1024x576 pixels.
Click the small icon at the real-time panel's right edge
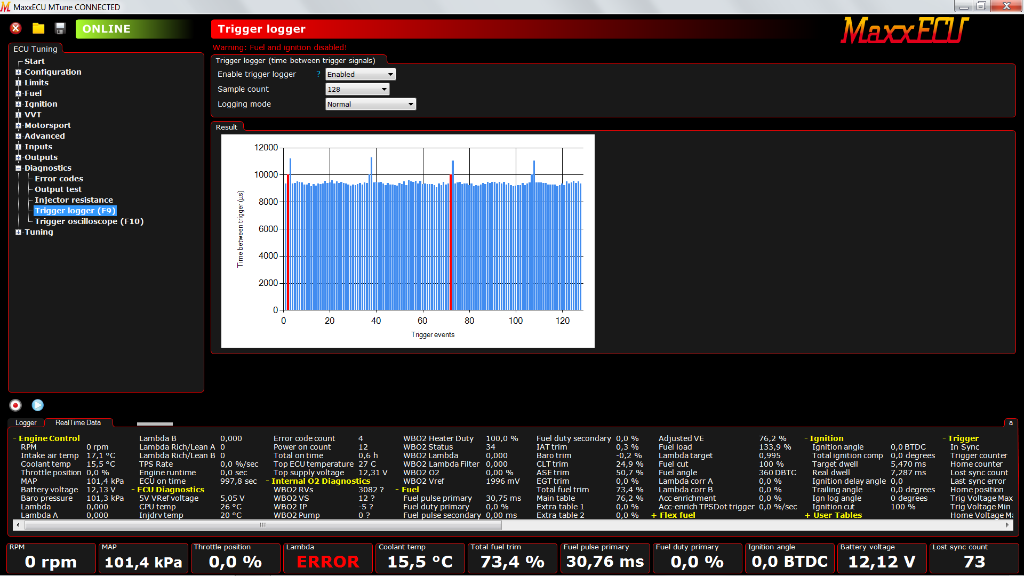pos(1011,423)
